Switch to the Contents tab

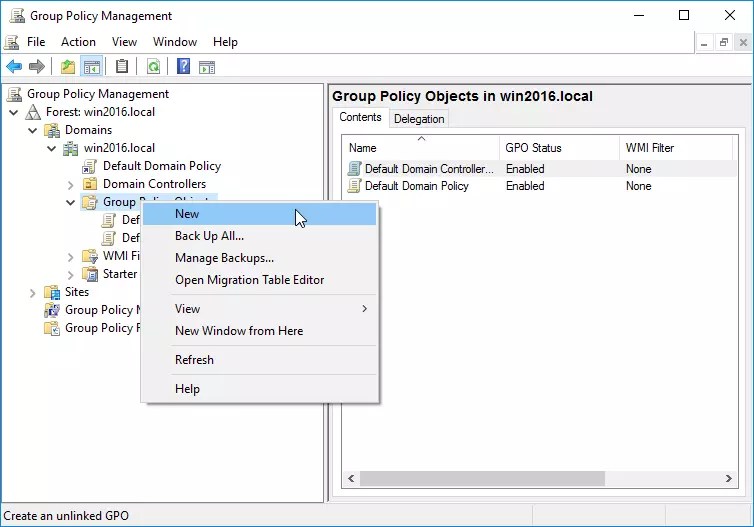(x=360, y=117)
